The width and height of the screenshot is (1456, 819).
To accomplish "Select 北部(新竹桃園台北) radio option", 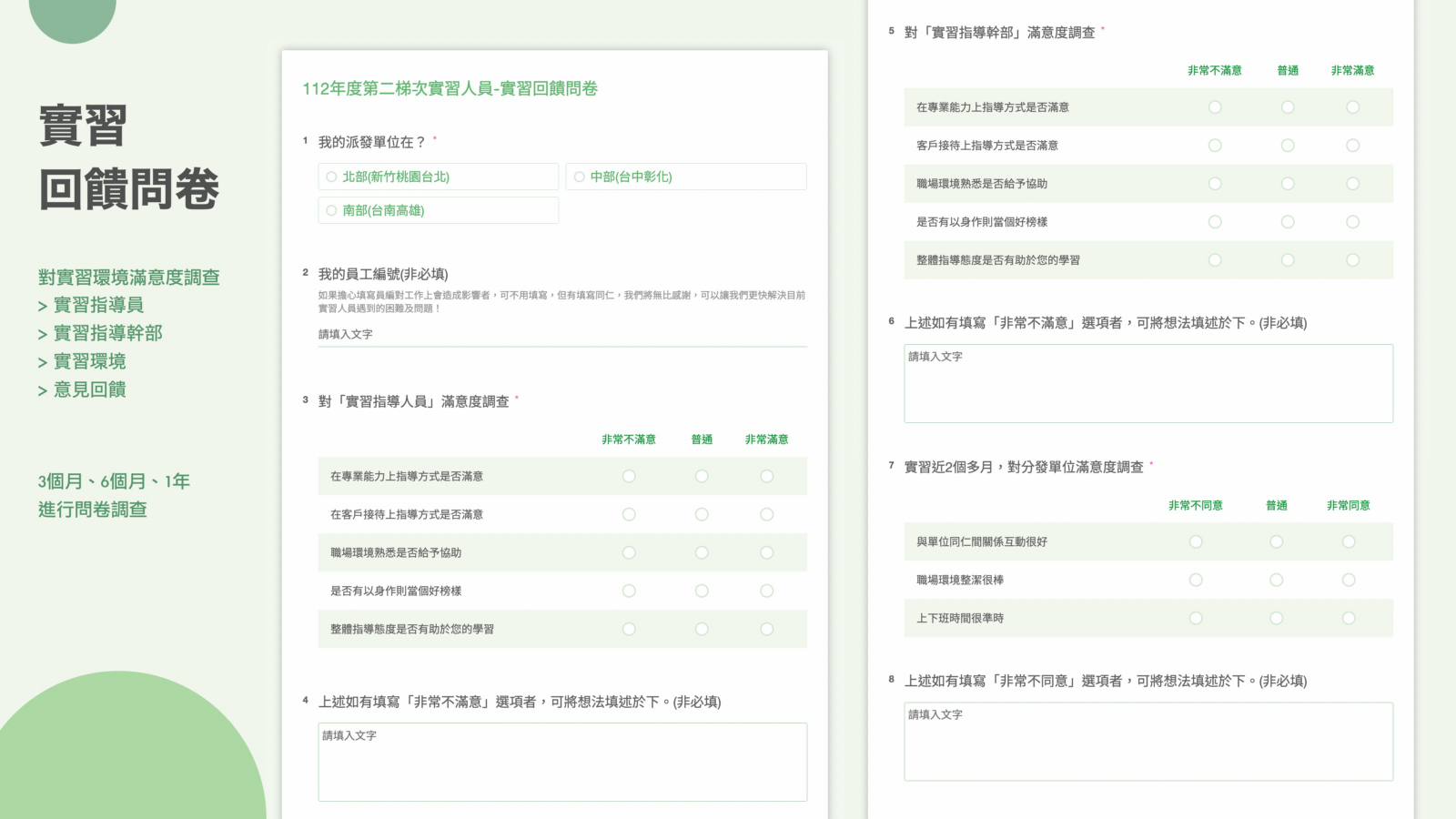I will point(332,177).
